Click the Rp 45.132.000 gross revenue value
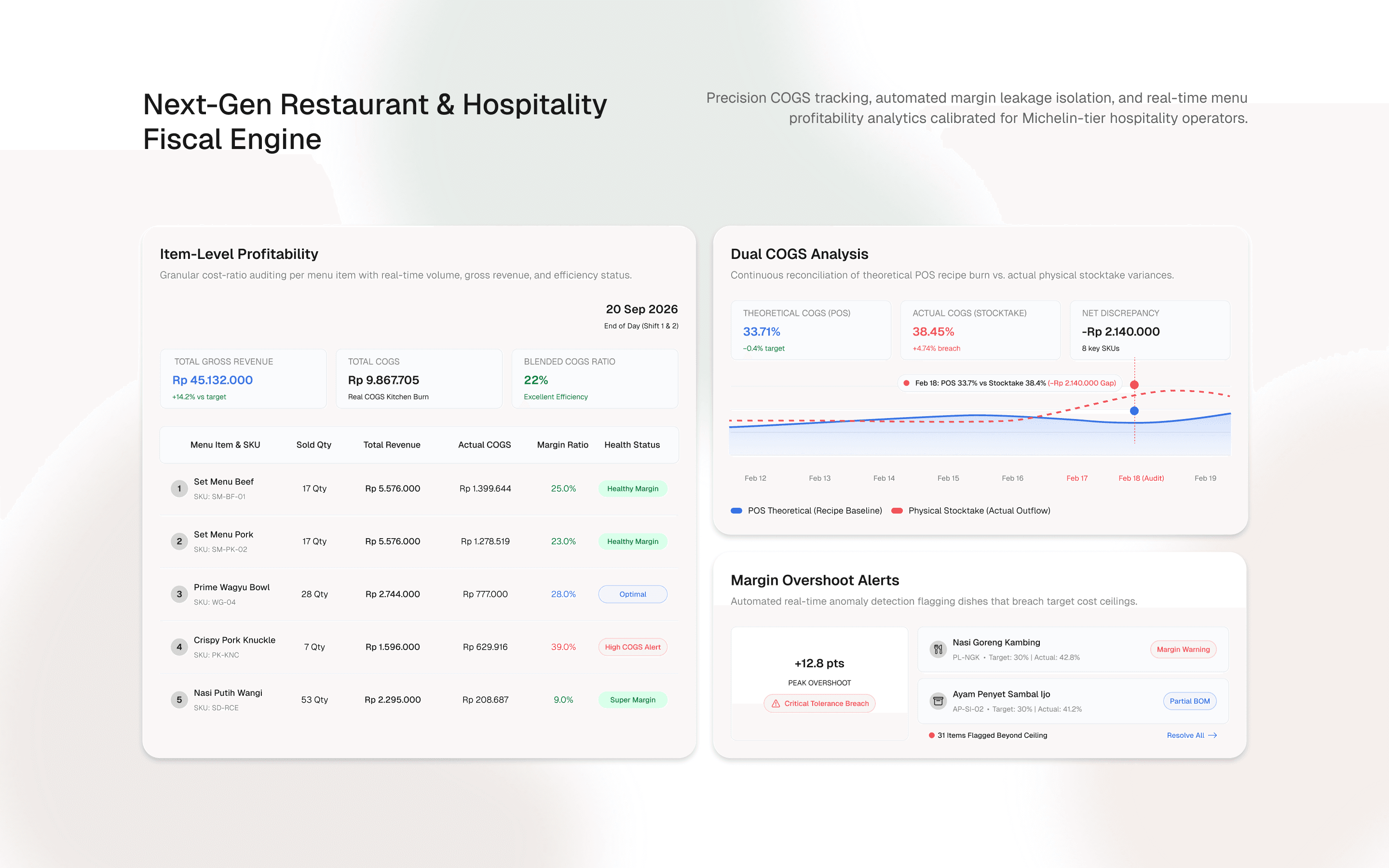 click(212, 380)
